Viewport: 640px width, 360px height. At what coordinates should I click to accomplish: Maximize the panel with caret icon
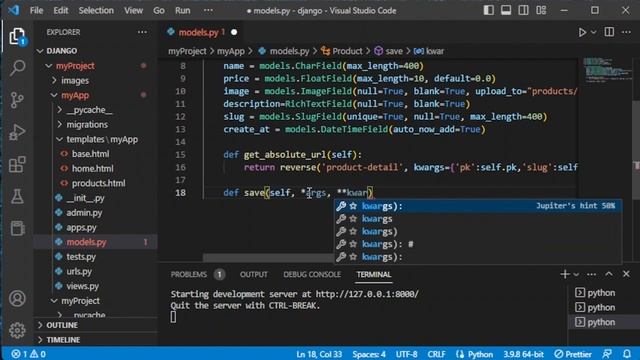coord(609,274)
